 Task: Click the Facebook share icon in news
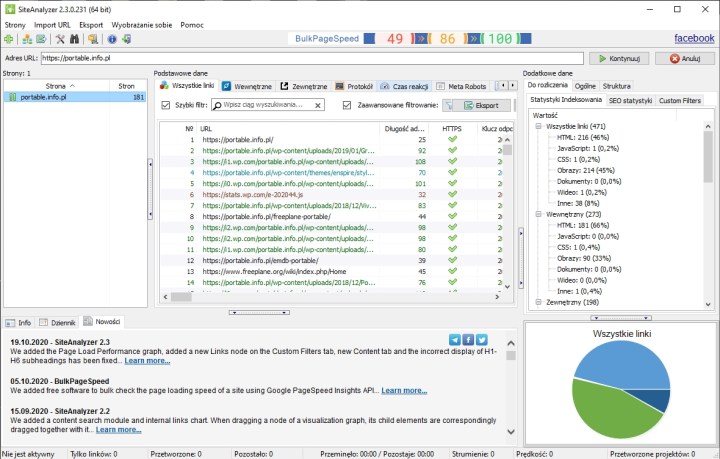point(468,340)
